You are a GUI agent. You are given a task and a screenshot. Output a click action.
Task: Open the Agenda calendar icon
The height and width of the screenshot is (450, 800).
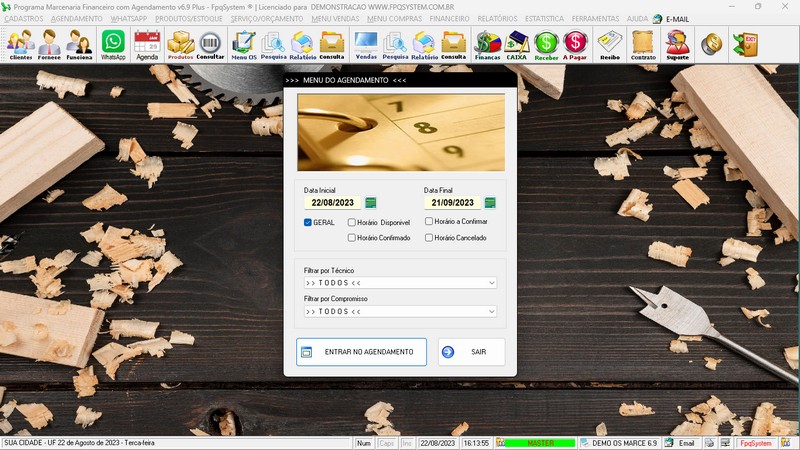pos(147,45)
